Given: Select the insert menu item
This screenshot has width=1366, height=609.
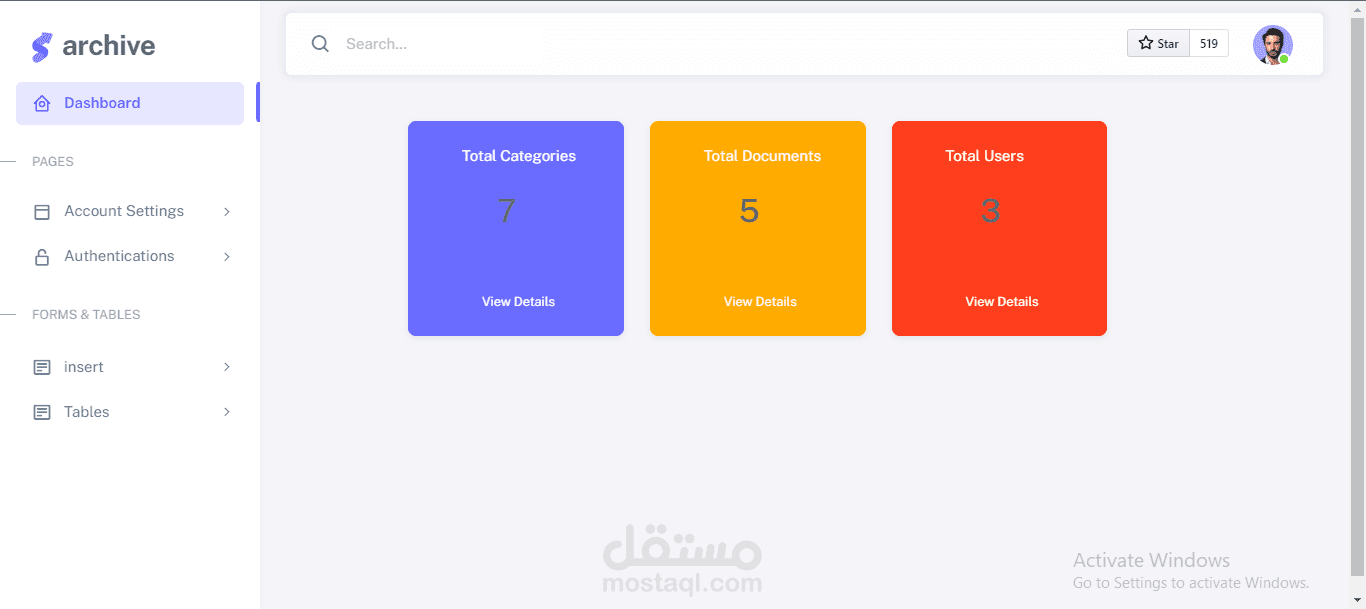Looking at the screenshot, I should (x=130, y=367).
